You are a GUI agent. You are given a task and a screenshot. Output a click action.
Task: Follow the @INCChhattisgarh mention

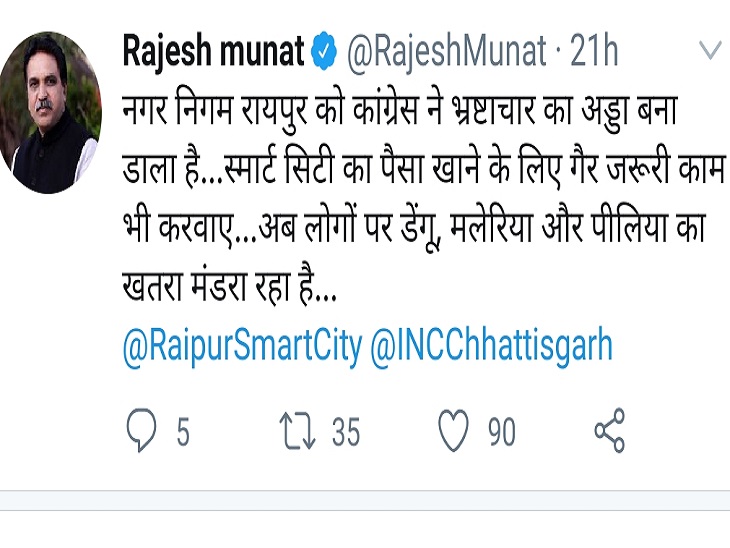tap(491, 346)
